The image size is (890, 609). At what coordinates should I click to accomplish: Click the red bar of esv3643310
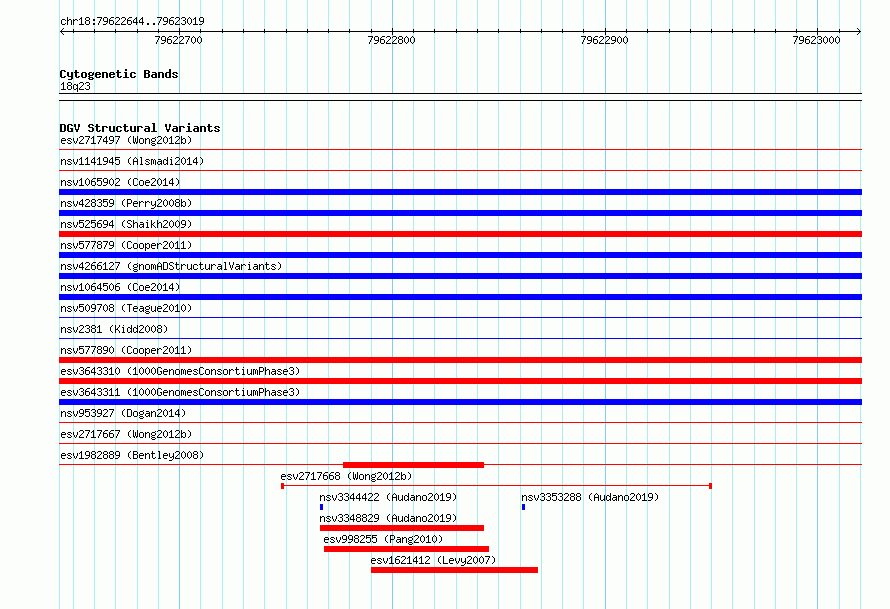(460, 381)
